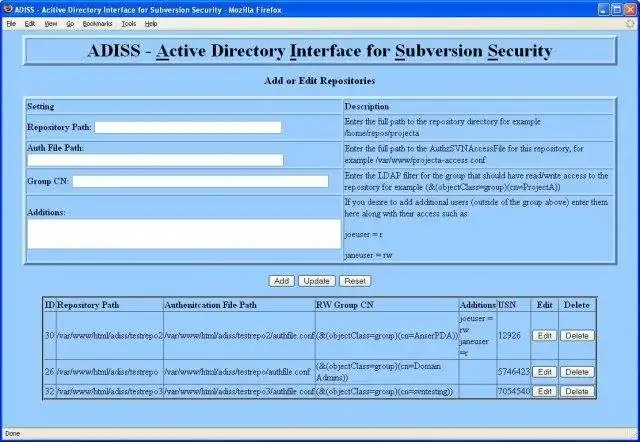This screenshot has width=640, height=442.
Task: Open the File menu
Action: click(x=11, y=24)
